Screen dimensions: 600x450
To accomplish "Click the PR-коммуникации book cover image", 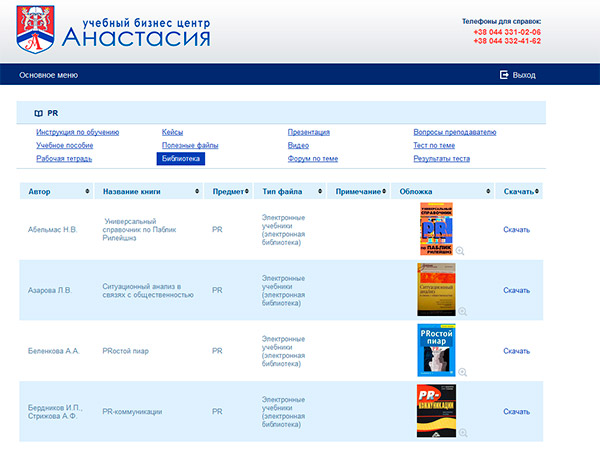I will [x=436, y=410].
